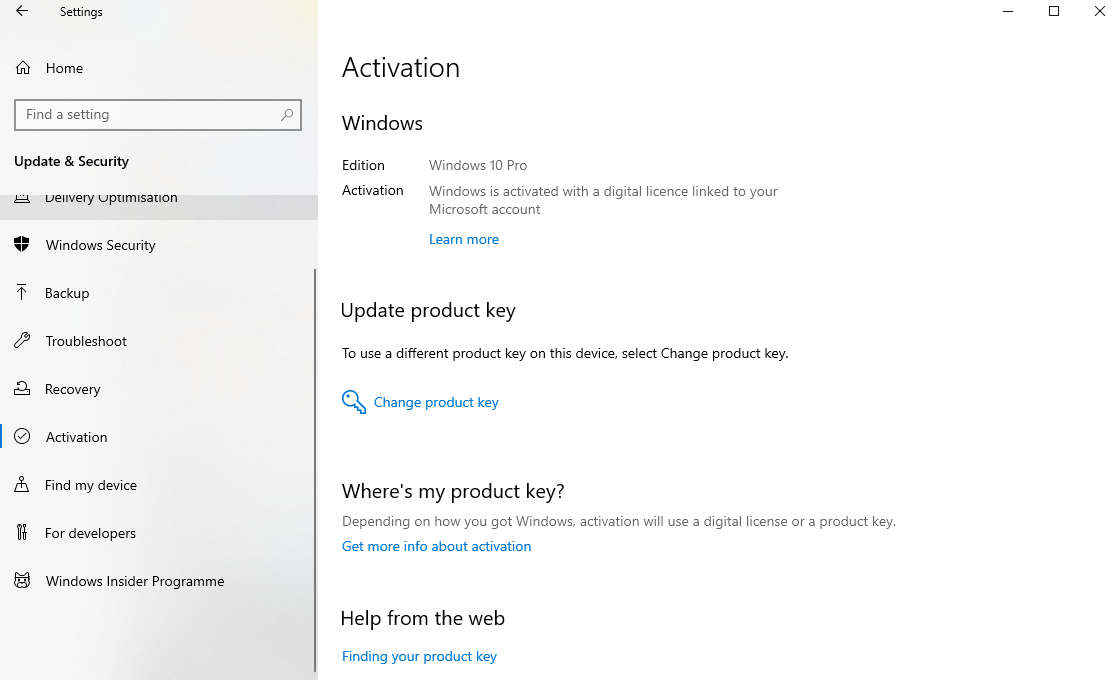Click the Activation page title
The height and width of the screenshot is (680, 1114).
coord(401,68)
